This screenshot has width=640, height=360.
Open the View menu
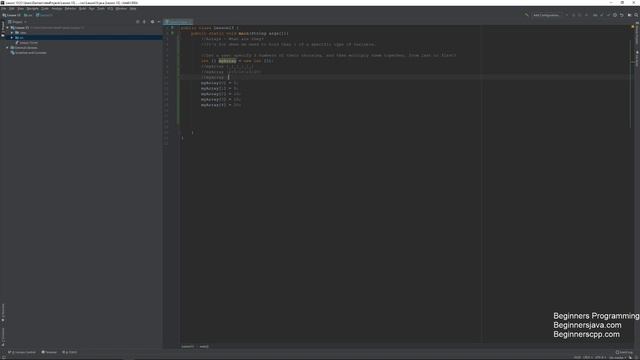tap(20, 9)
